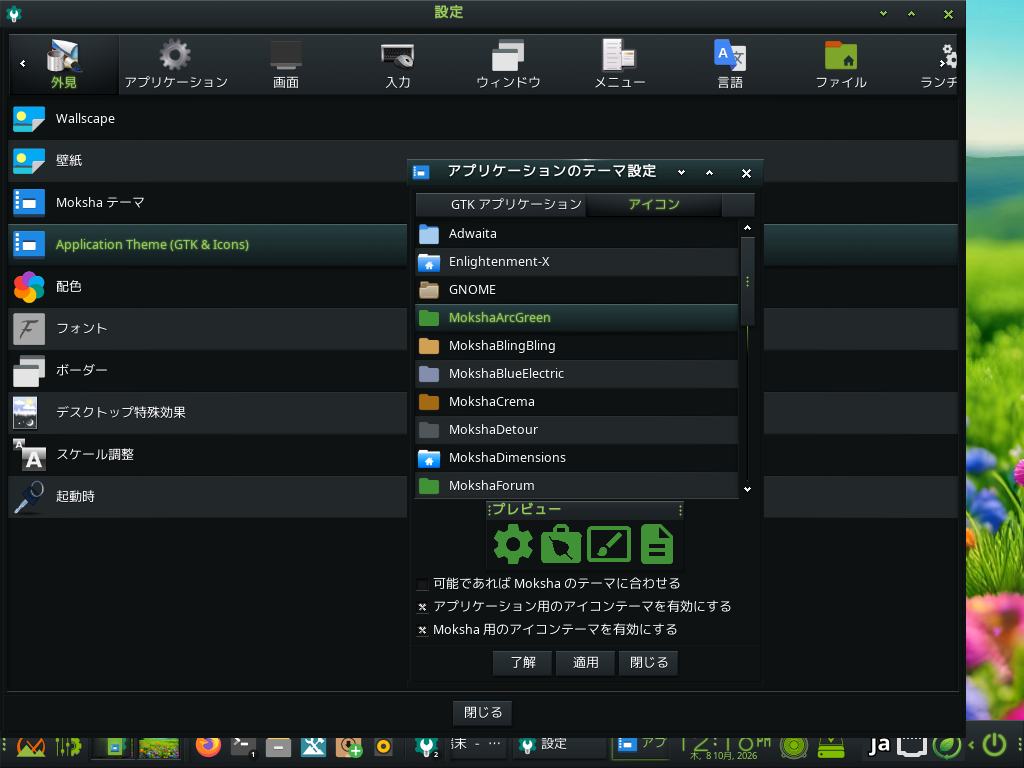1024x768 pixels.
Task: Click 閉じる at the bottom of the 設定 window
Action: 483,712
